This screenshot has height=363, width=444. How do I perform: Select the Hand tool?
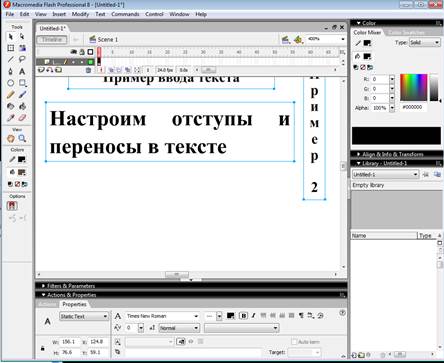click(x=11, y=138)
